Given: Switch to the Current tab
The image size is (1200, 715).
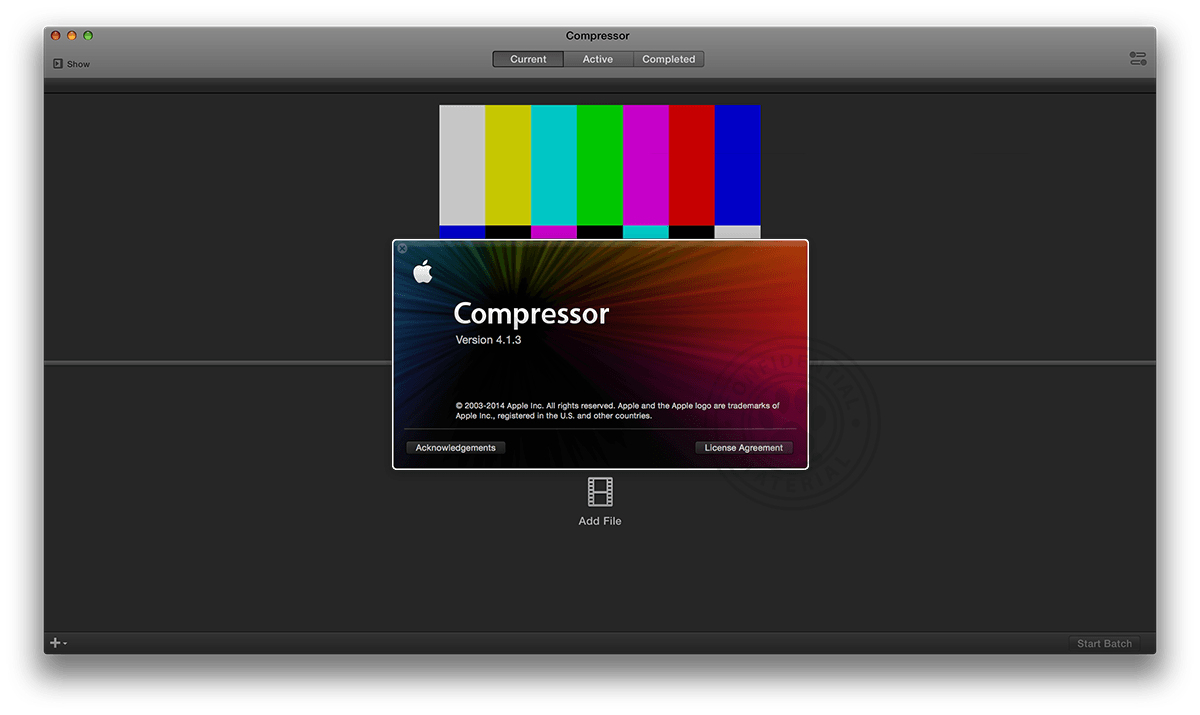Looking at the screenshot, I should click(528, 59).
